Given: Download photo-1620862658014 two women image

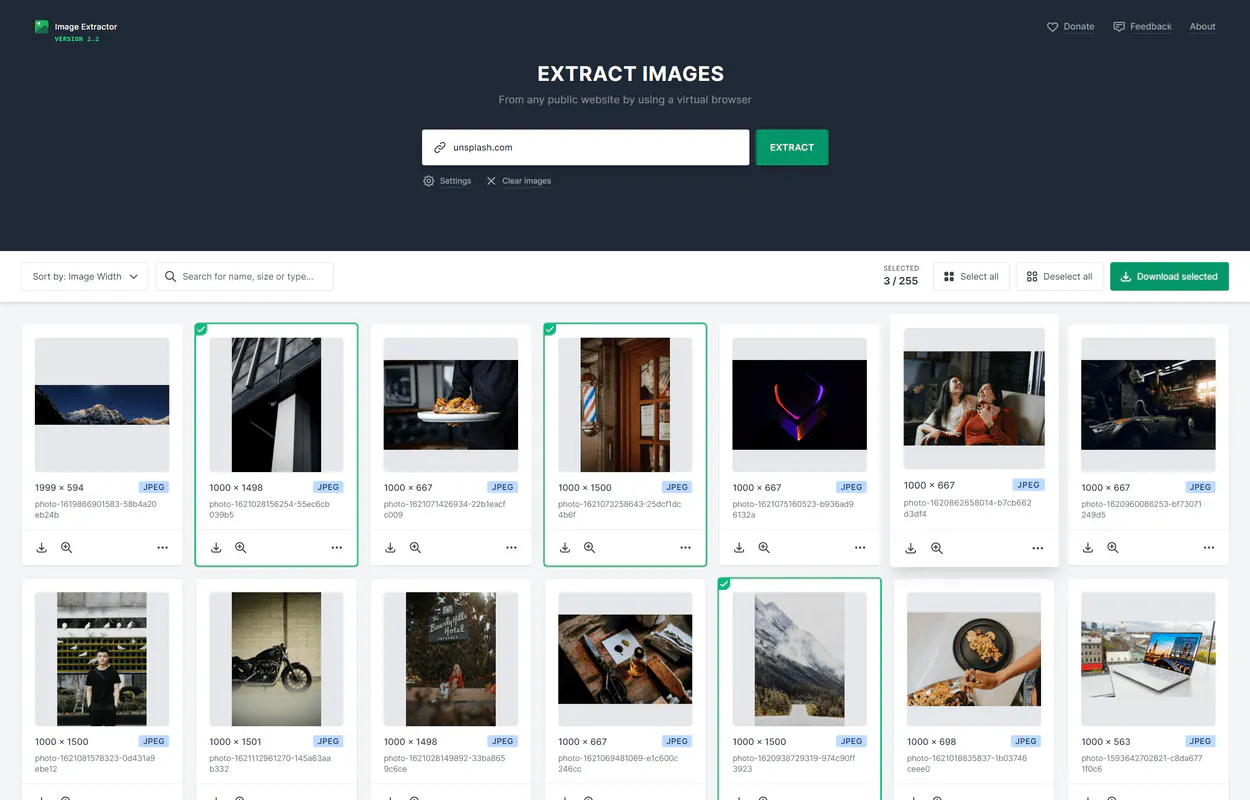Looking at the screenshot, I should (911, 548).
